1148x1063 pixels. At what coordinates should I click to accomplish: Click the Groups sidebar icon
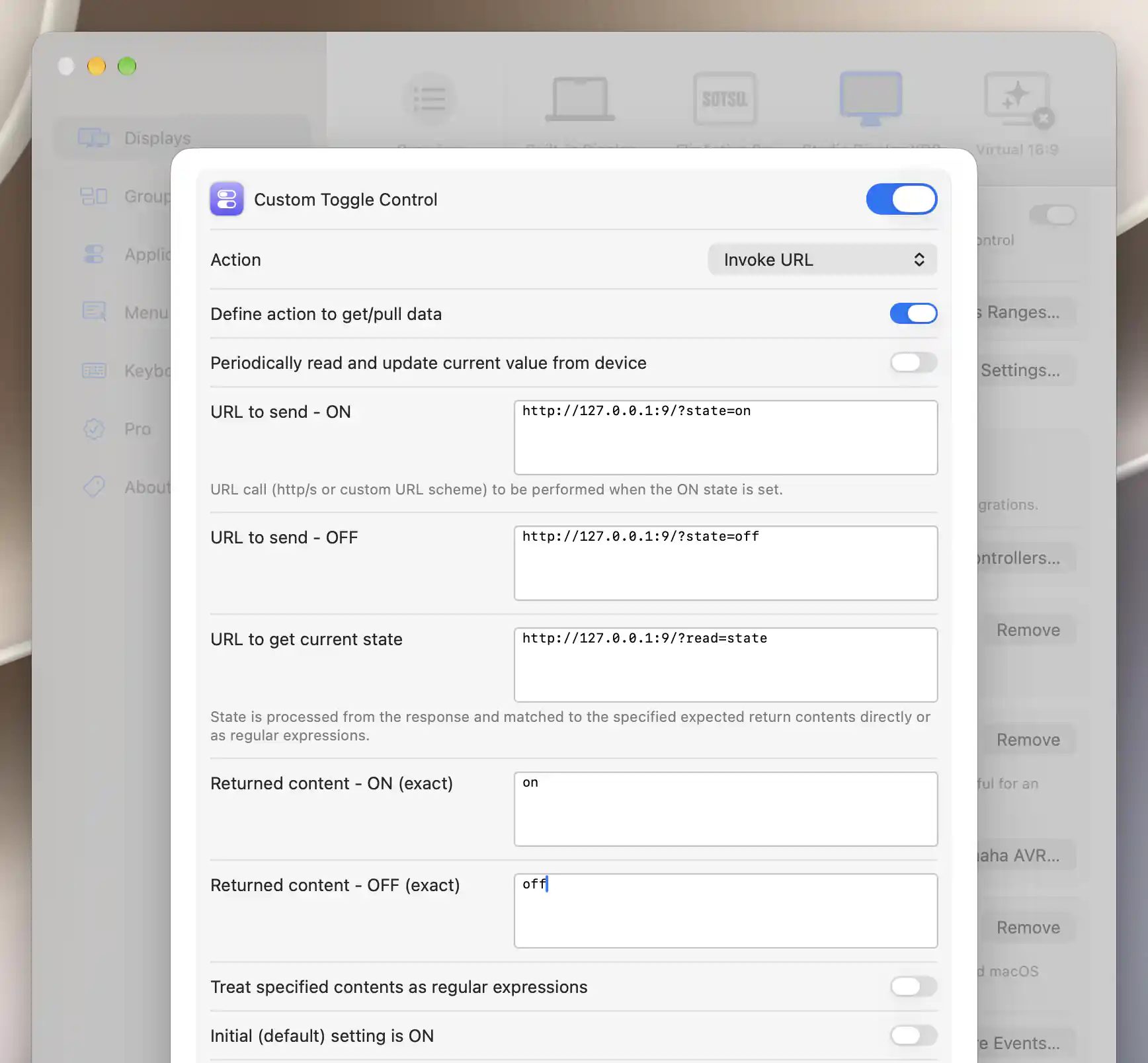click(94, 196)
